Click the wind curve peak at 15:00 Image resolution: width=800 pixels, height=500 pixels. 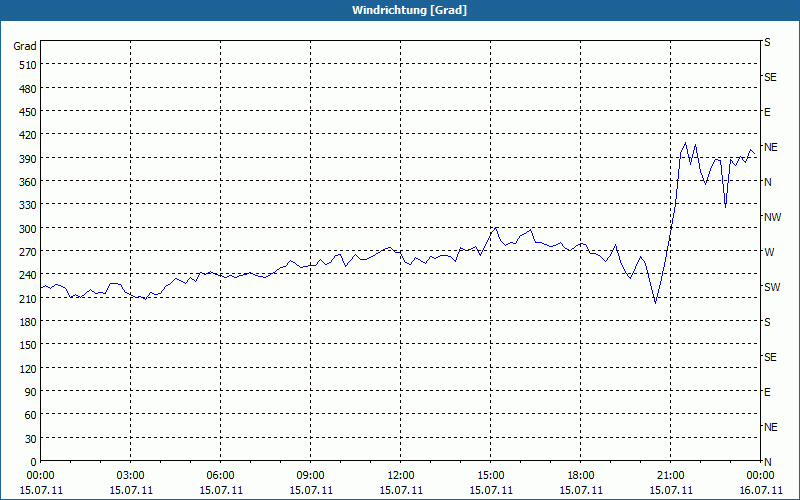click(495, 228)
